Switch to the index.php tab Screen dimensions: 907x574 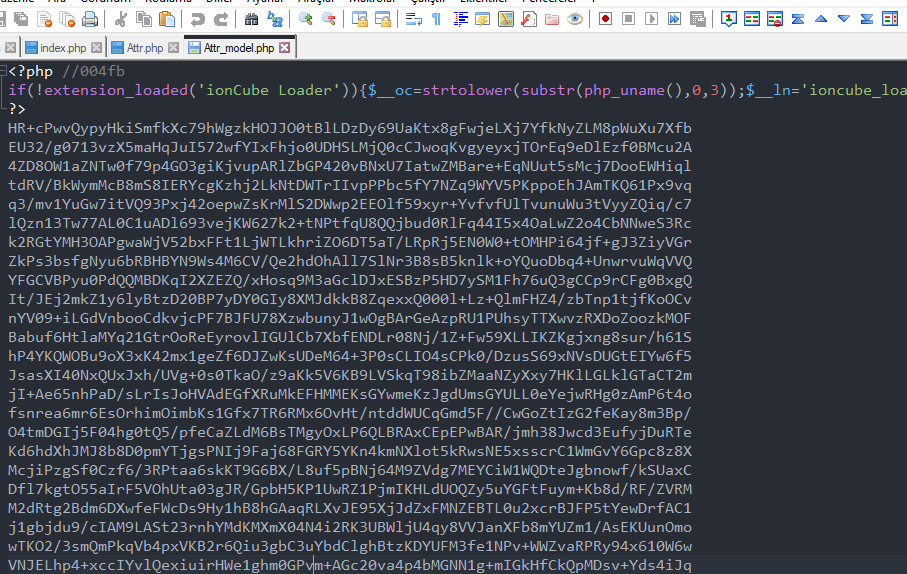tap(63, 47)
